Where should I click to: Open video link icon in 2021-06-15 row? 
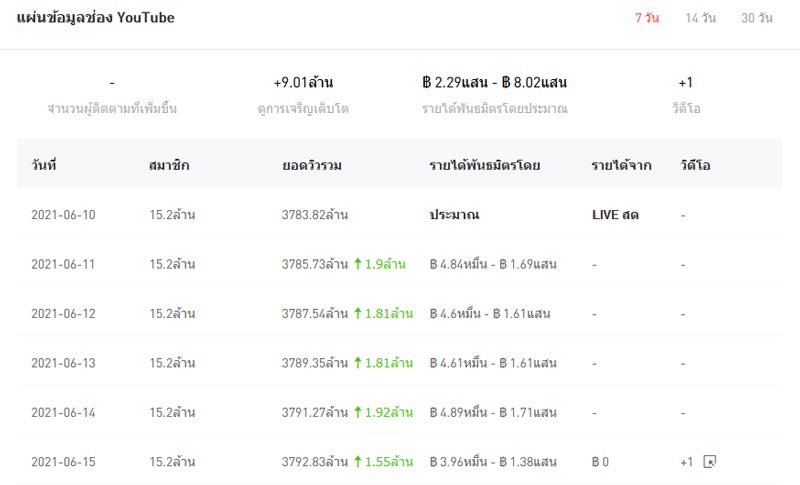(x=710, y=462)
